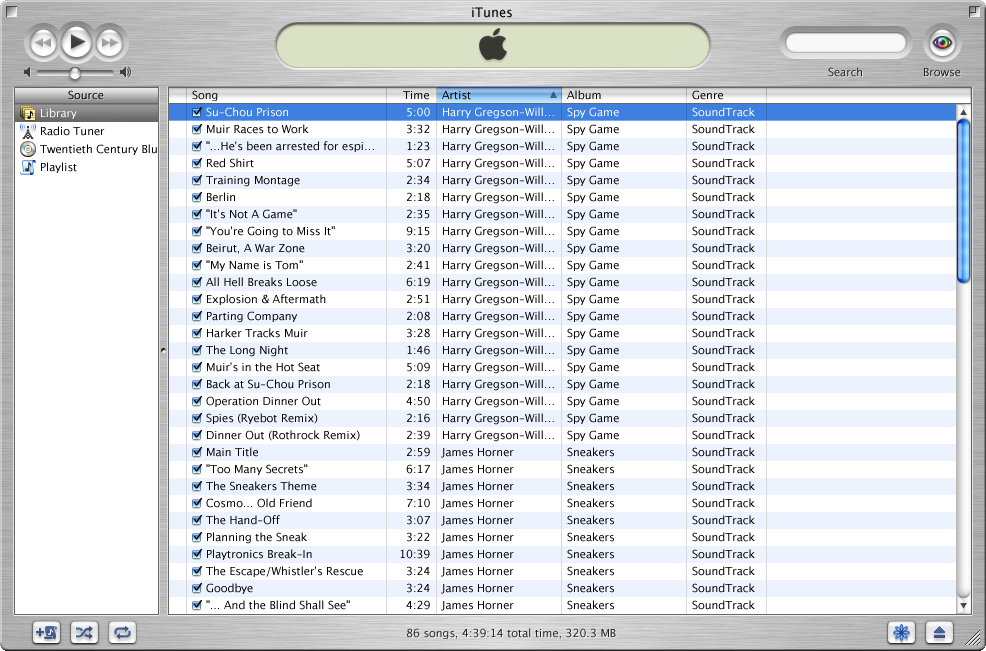
Task: Open the Visualizer
Action: point(901,632)
